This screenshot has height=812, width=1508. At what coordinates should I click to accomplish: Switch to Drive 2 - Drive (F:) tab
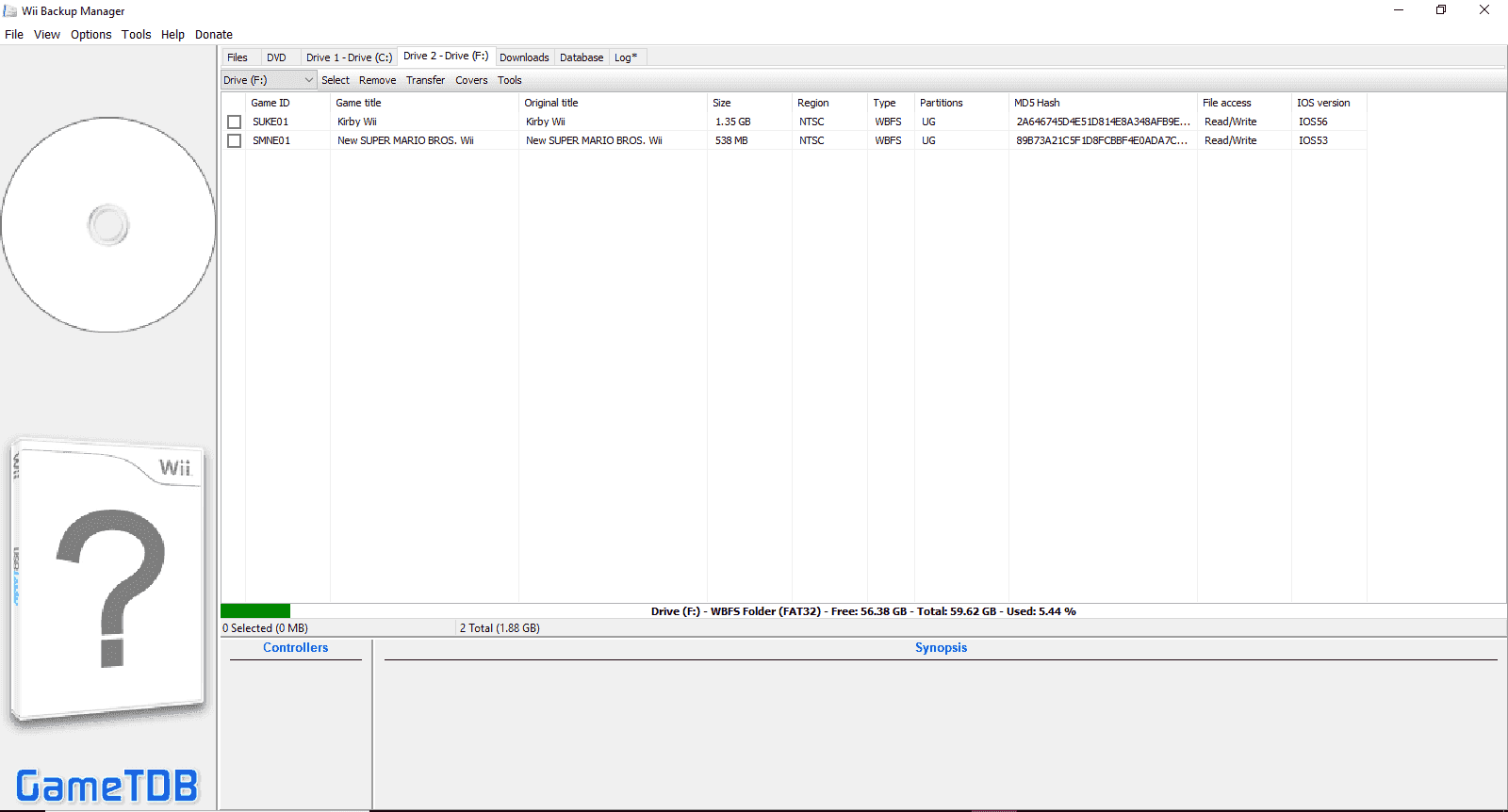(446, 57)
